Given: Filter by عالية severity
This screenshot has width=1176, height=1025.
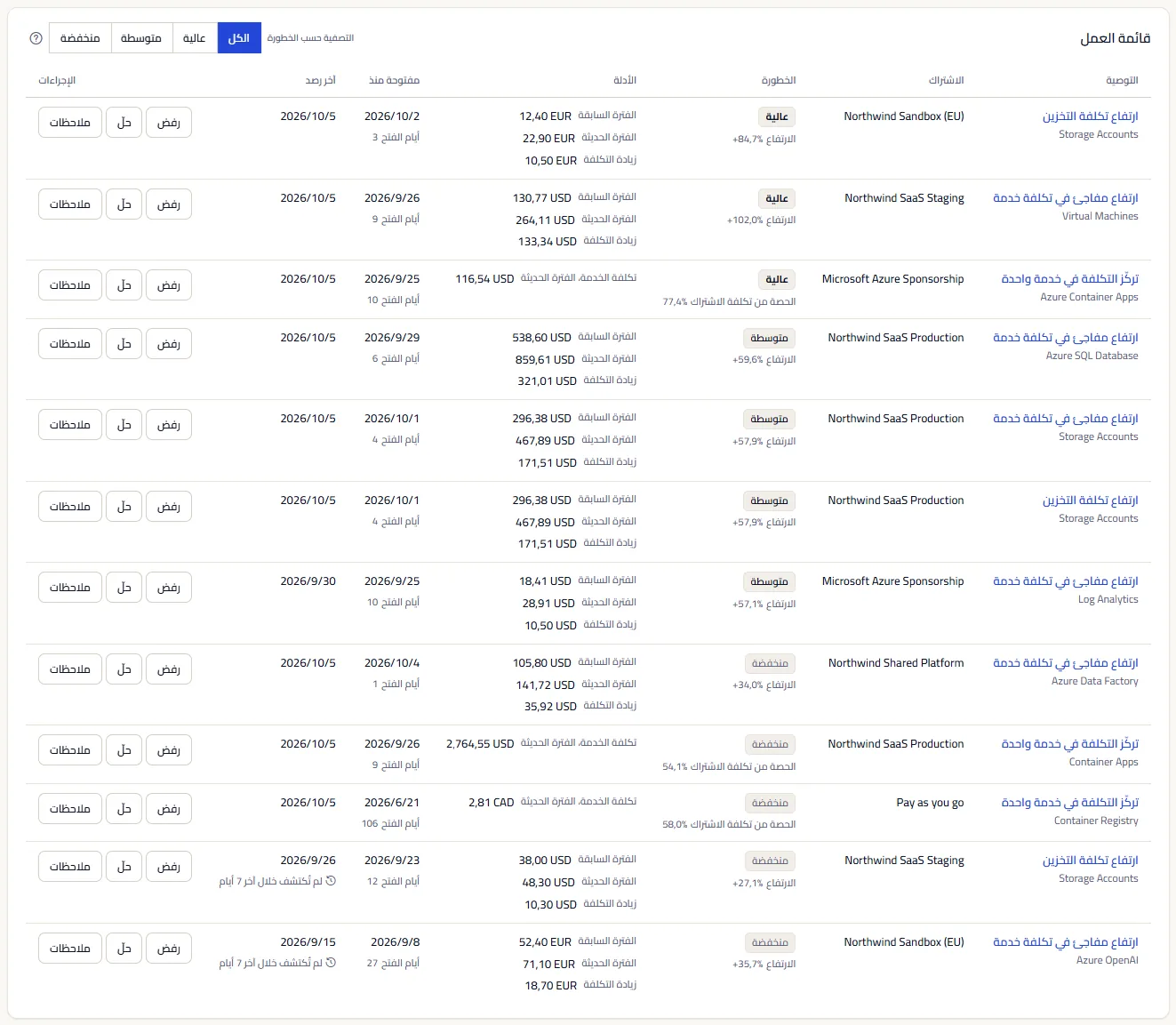Looking at the screenshot, I should point(195,38).
